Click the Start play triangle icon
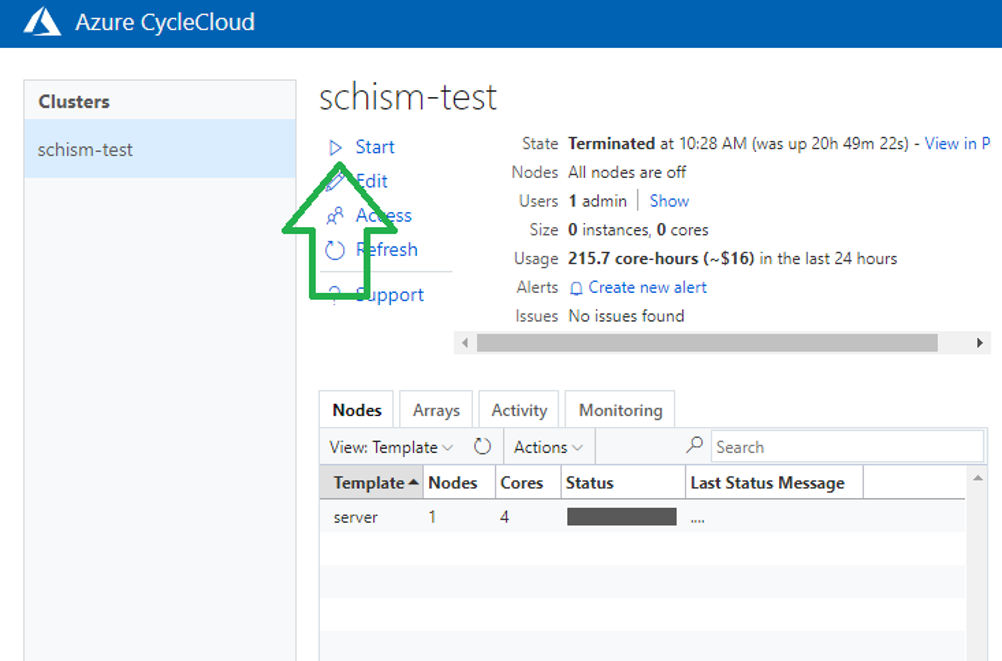The height and width of the screenshot is (661, 1002). click(x=335, y=148)
